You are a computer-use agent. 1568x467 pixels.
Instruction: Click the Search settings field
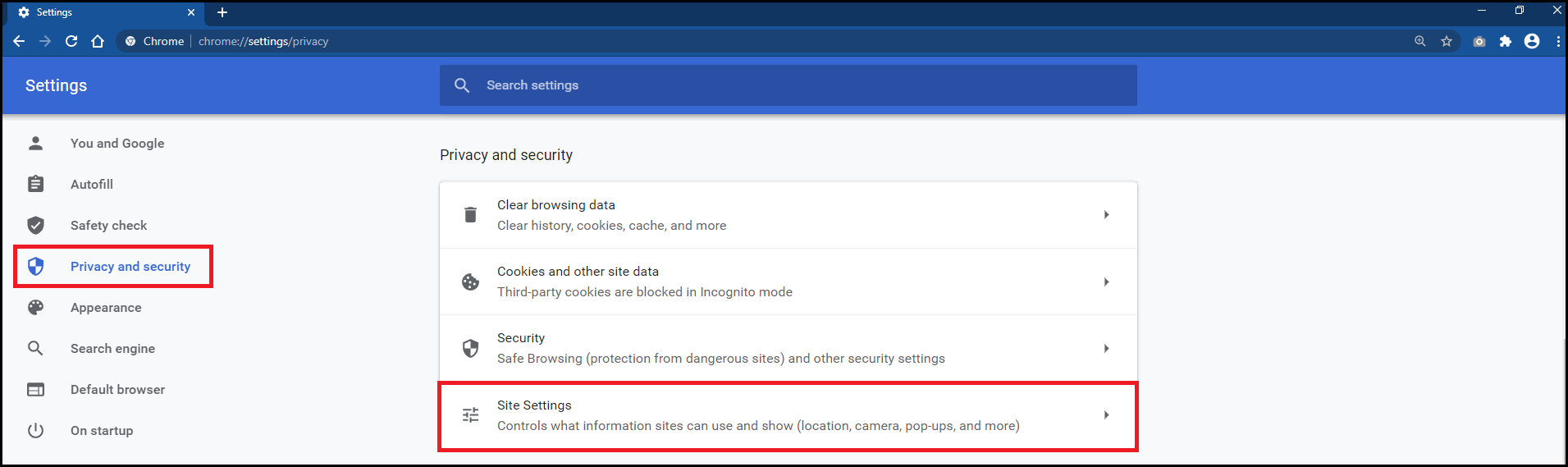click(788, 85)
